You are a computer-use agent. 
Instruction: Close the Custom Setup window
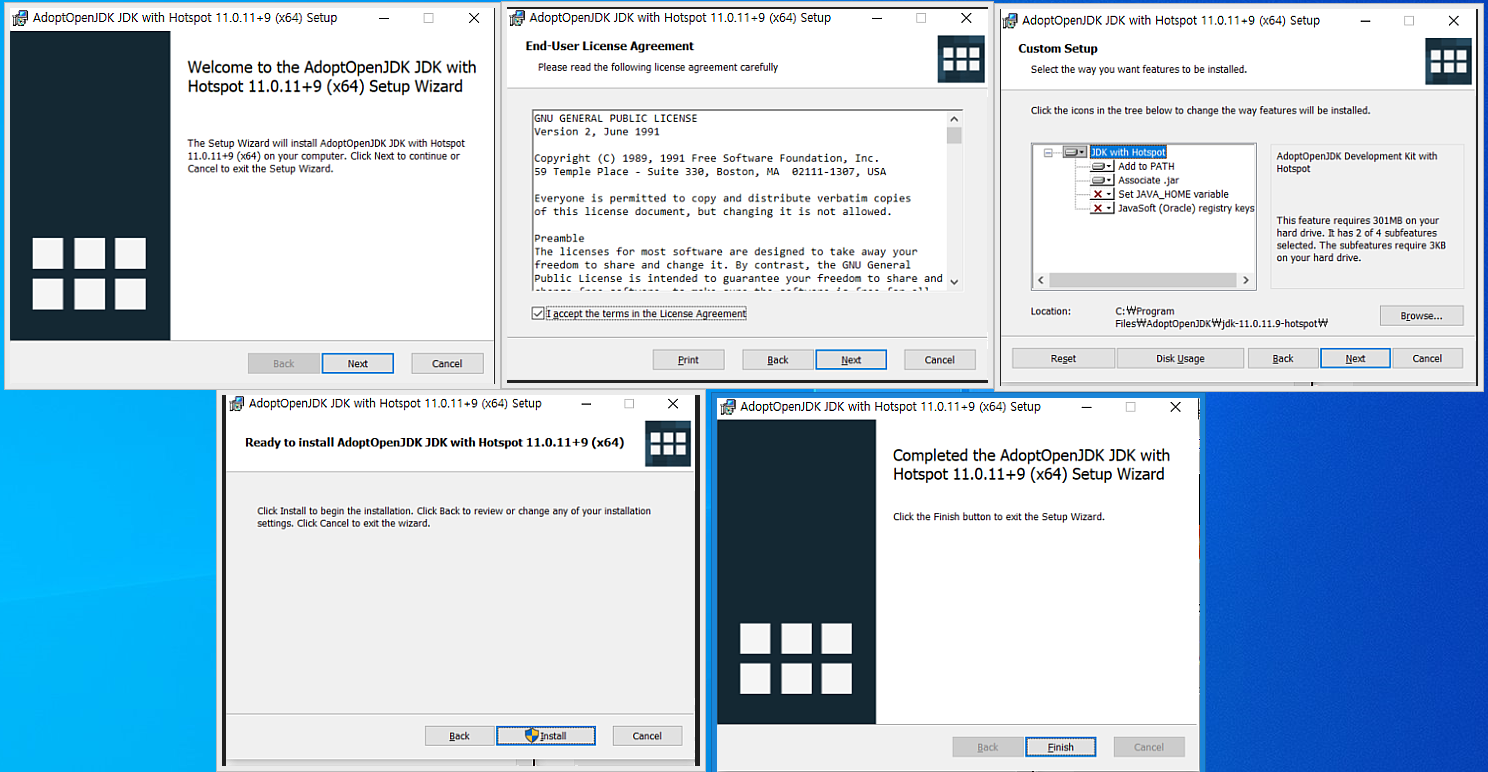[1454, 20]
